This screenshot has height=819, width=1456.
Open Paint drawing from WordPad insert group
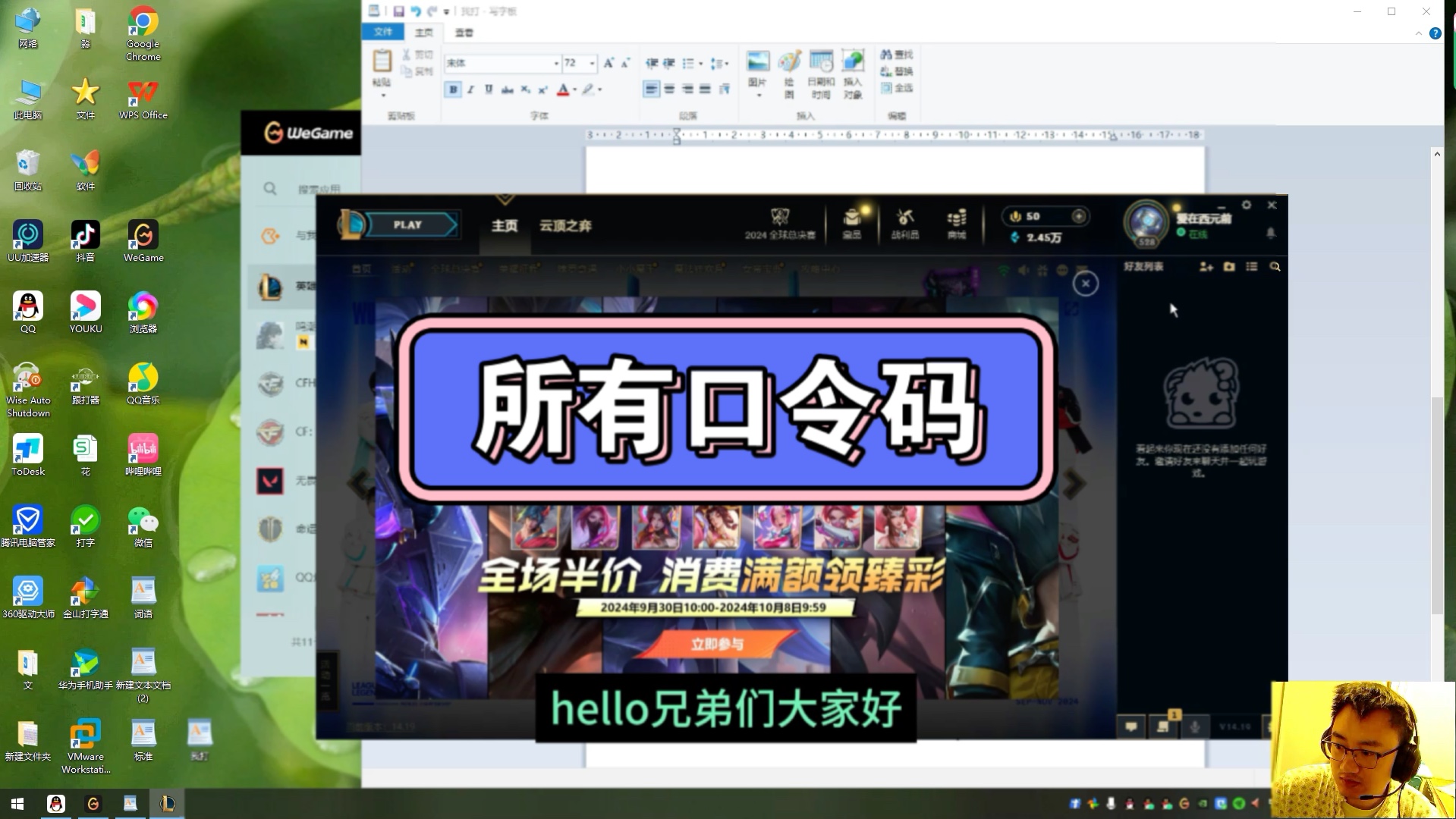point(789,61)
